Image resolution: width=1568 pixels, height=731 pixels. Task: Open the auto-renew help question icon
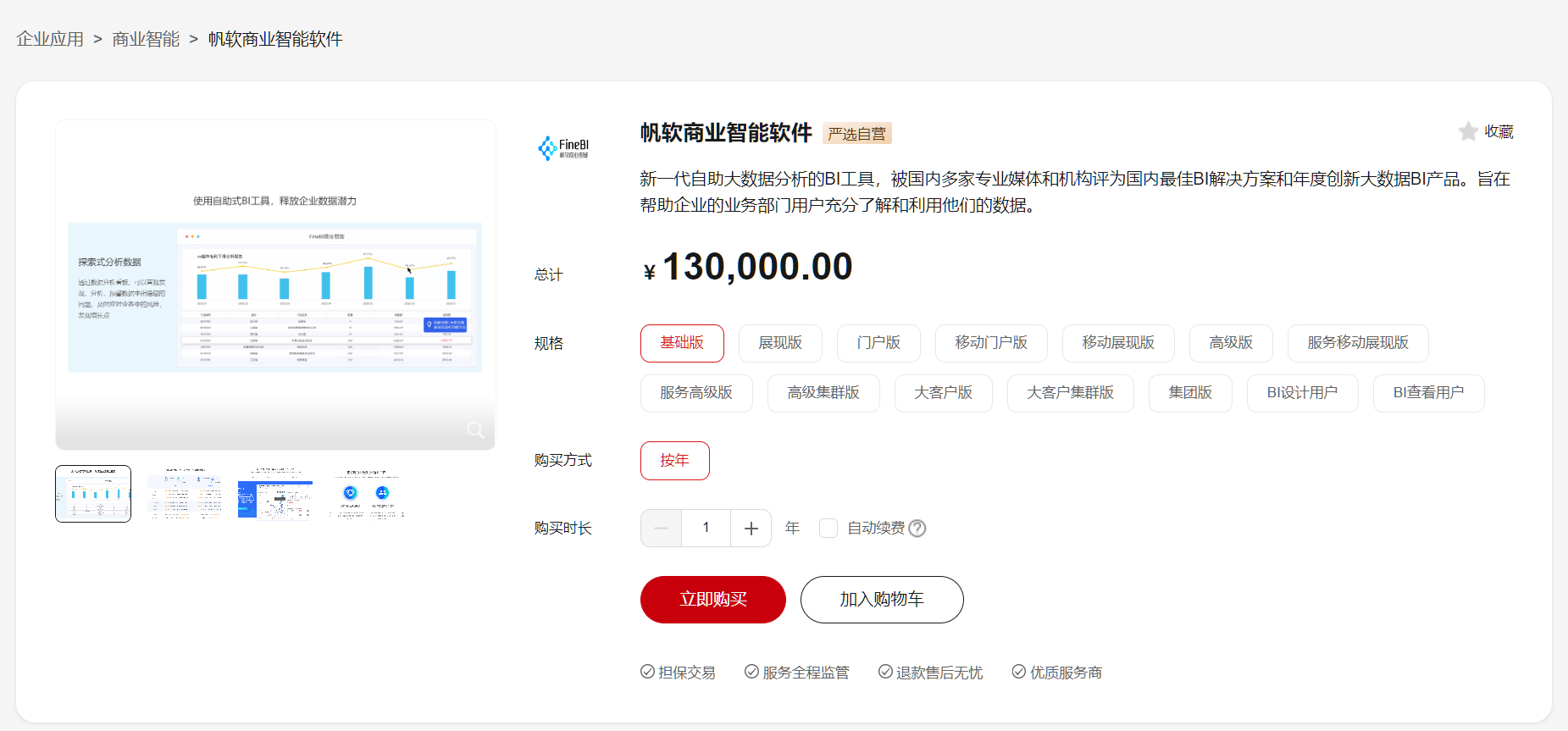917,529
